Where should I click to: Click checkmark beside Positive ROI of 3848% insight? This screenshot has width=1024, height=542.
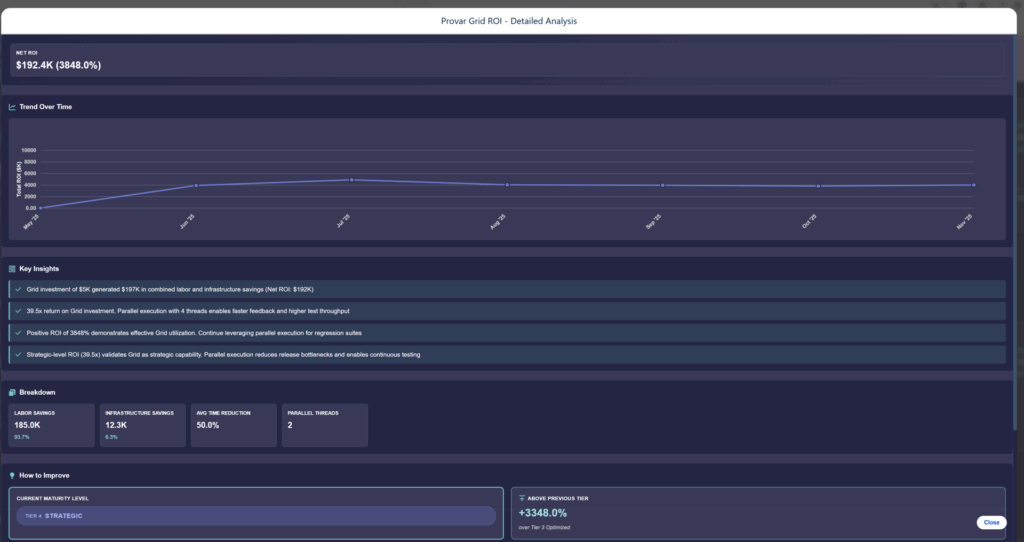[18, 332]
